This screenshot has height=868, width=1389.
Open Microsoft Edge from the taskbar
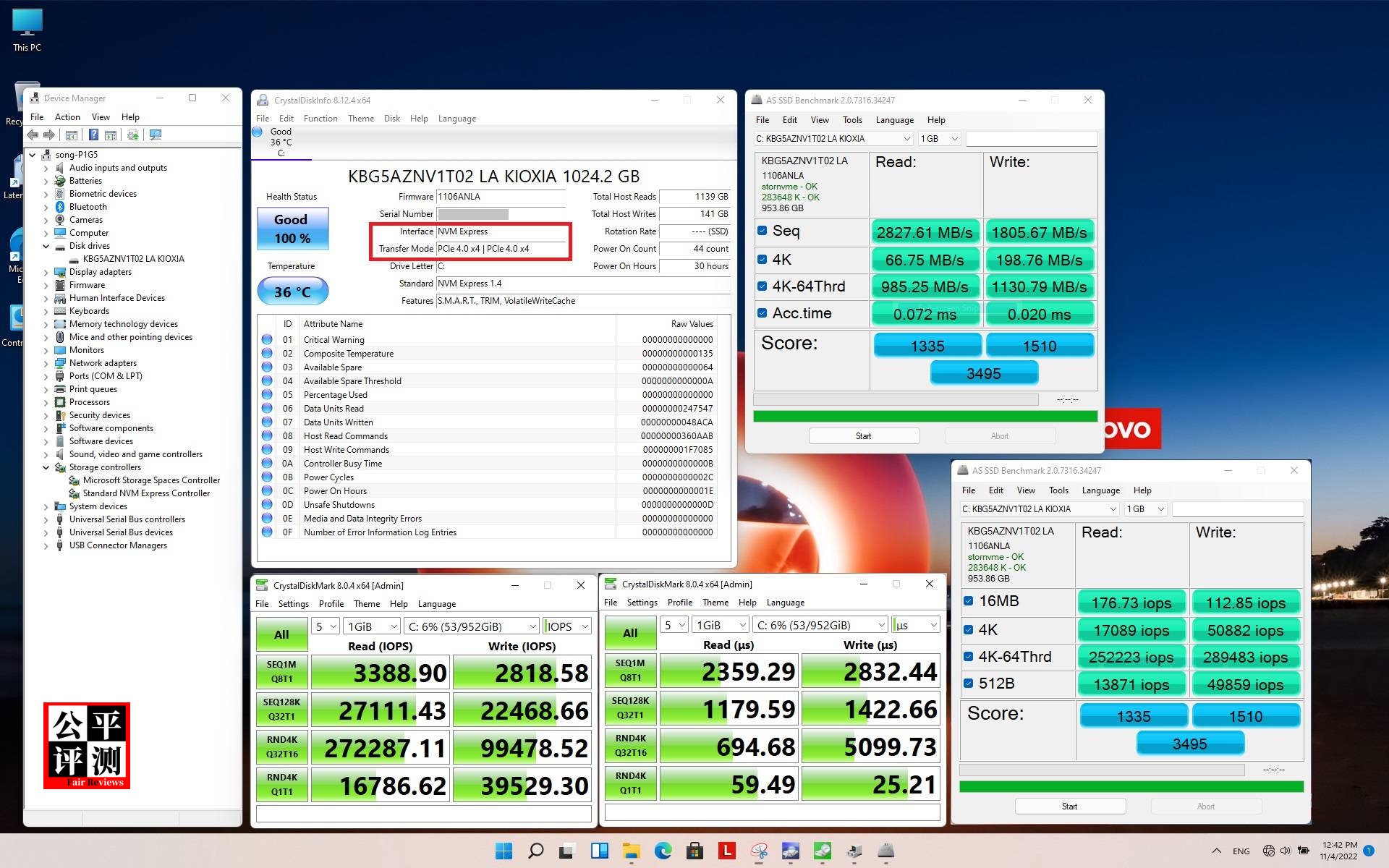[663, 851]
